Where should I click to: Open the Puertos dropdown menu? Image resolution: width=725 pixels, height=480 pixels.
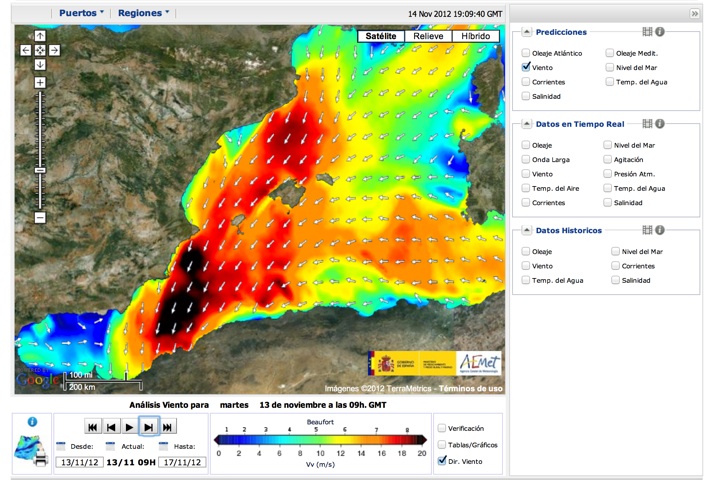81,13
